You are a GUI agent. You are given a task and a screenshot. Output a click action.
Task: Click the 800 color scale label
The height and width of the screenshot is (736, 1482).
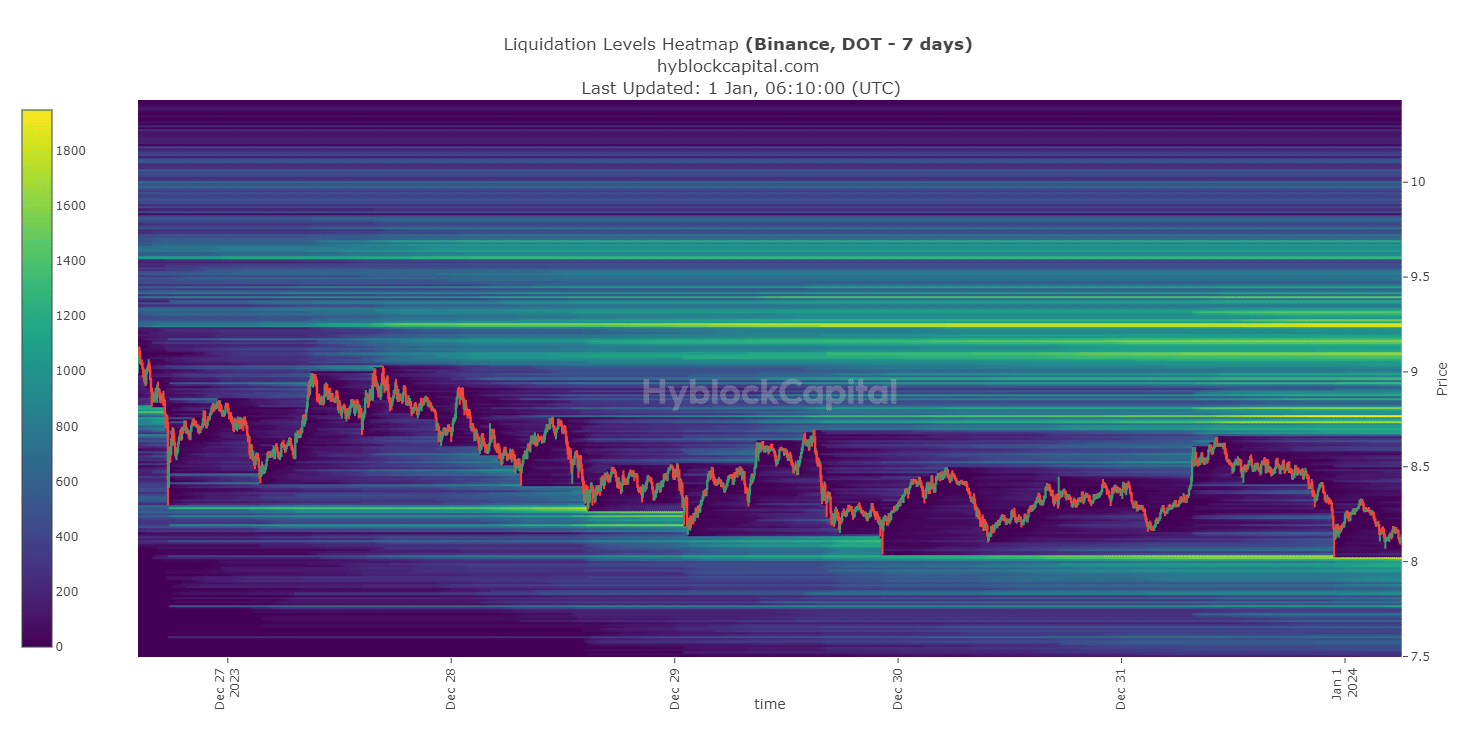(67, 427)
